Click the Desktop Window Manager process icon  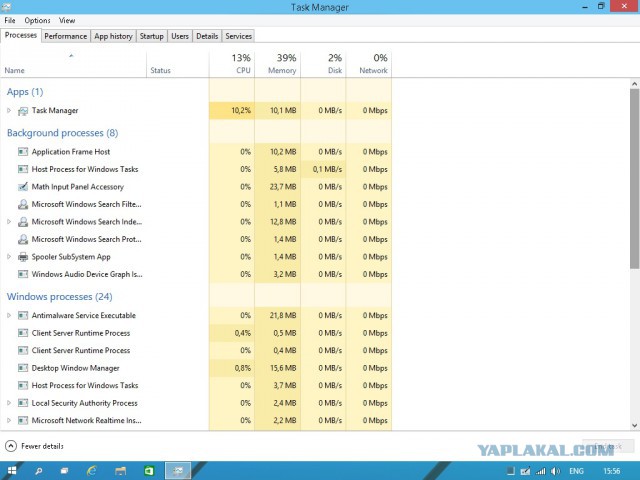(23, 368)
